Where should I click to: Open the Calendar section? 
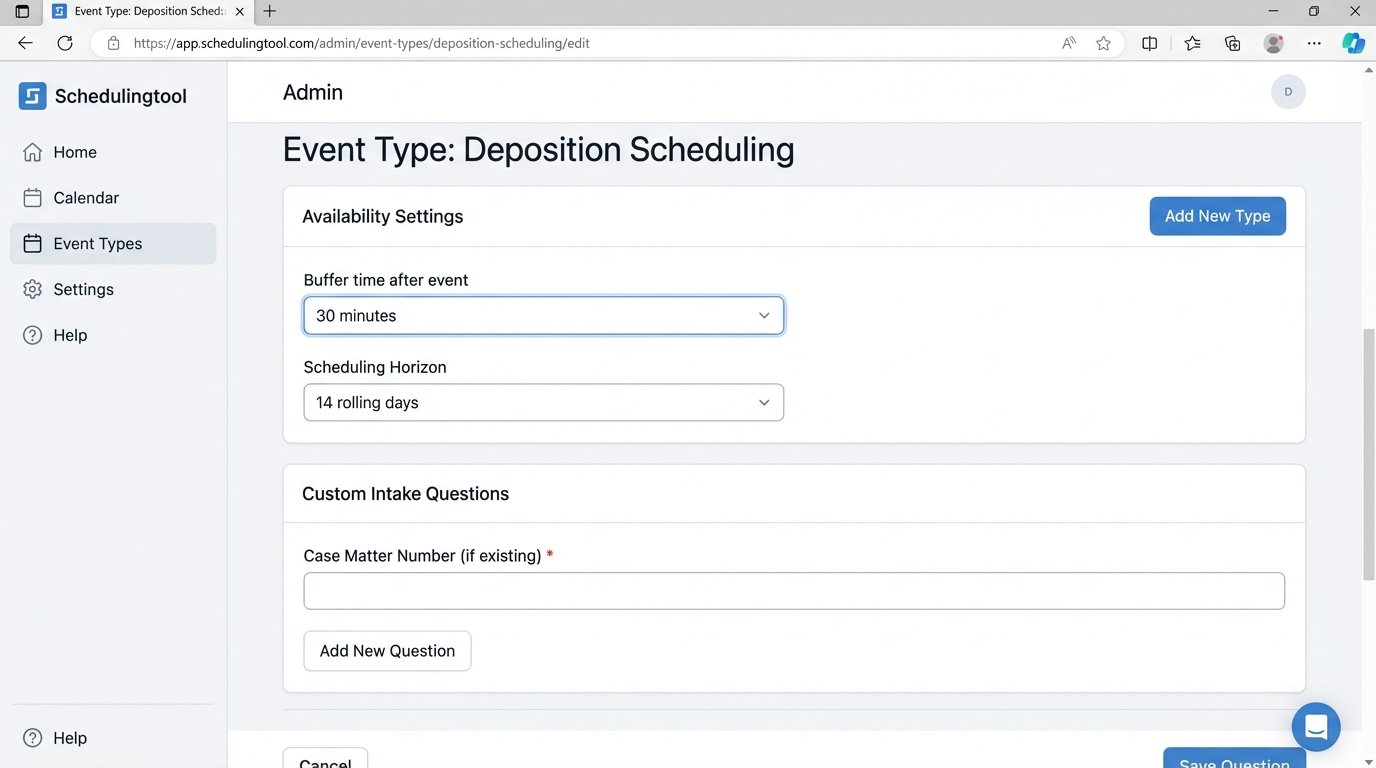85,197
